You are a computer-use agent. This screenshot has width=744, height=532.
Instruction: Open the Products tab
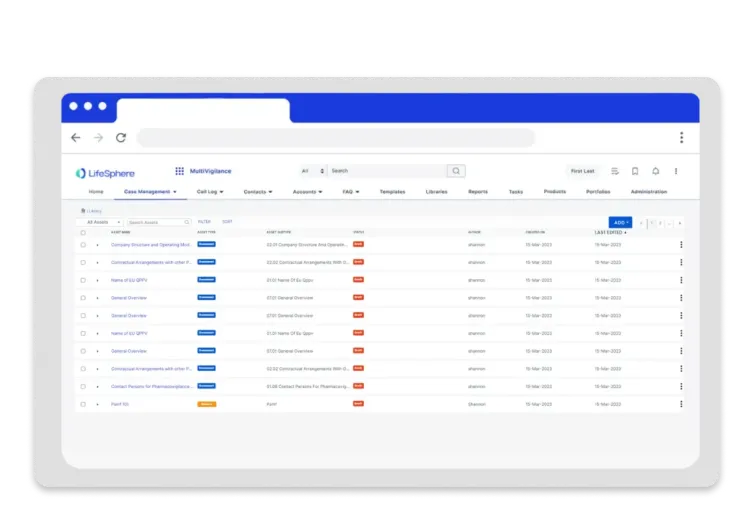555,192
